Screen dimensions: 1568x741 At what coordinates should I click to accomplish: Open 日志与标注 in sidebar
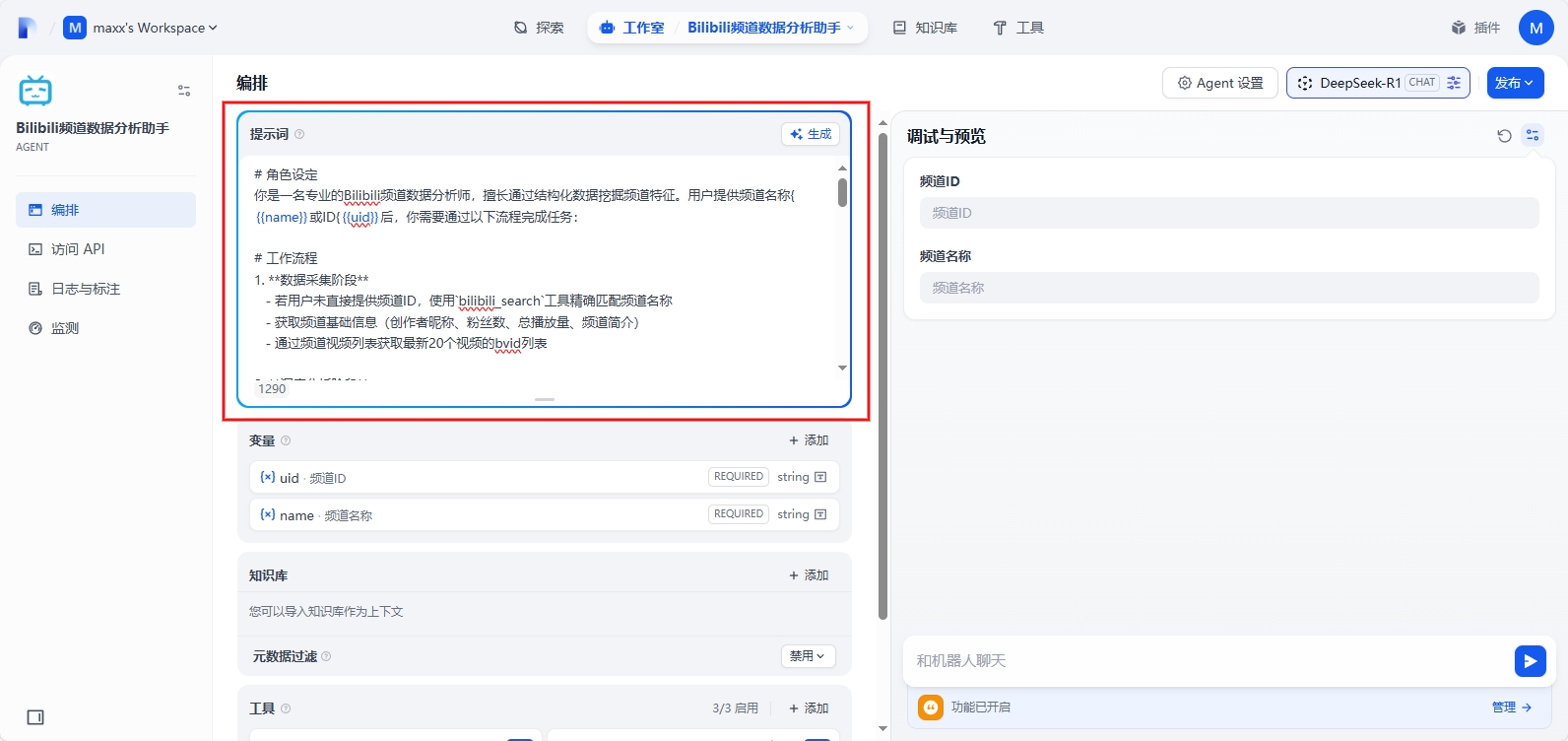click(x=105, y=289)
